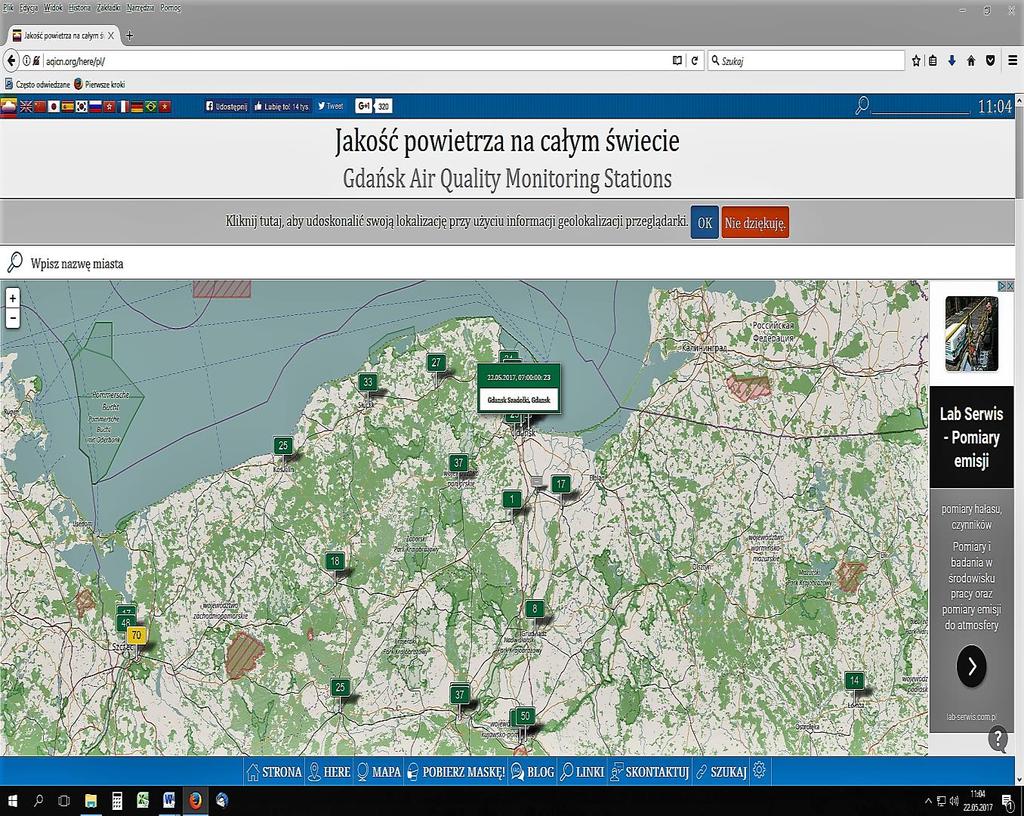This screenshot has width=1024, height=816.
Task: Select the station marker showing 33
Action: coord(368,383)
